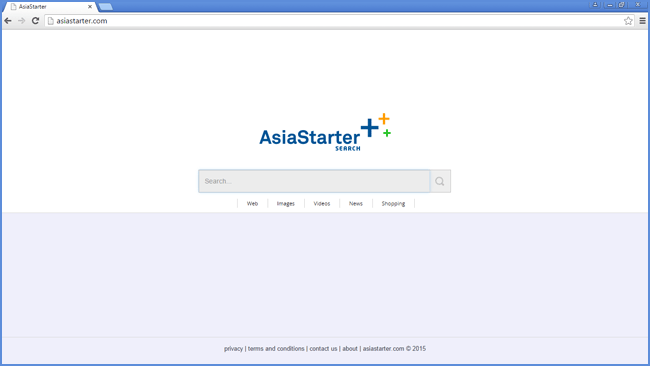The image size is (650, 366).
Task: Click the magnifier search button
Action: pos(440,181)
